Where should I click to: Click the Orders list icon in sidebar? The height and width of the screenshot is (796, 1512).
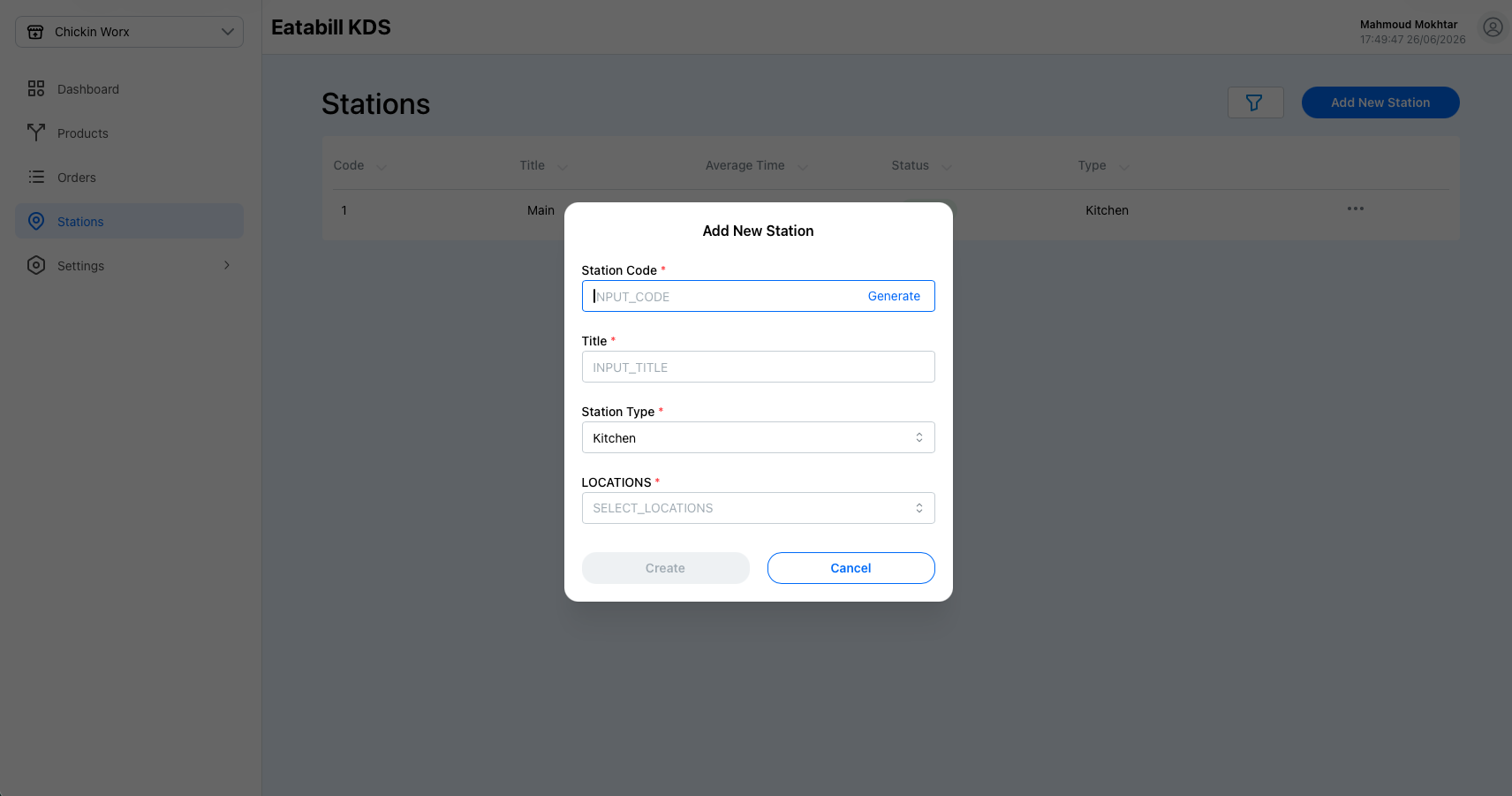point(36,177)
